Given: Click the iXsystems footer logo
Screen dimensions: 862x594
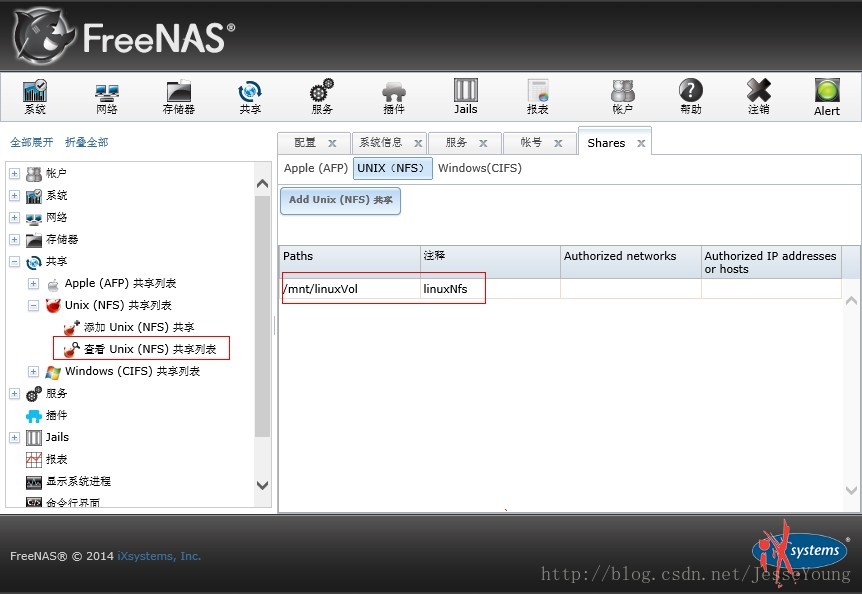Looking at the screenshot, I should (x=800, y=552).
